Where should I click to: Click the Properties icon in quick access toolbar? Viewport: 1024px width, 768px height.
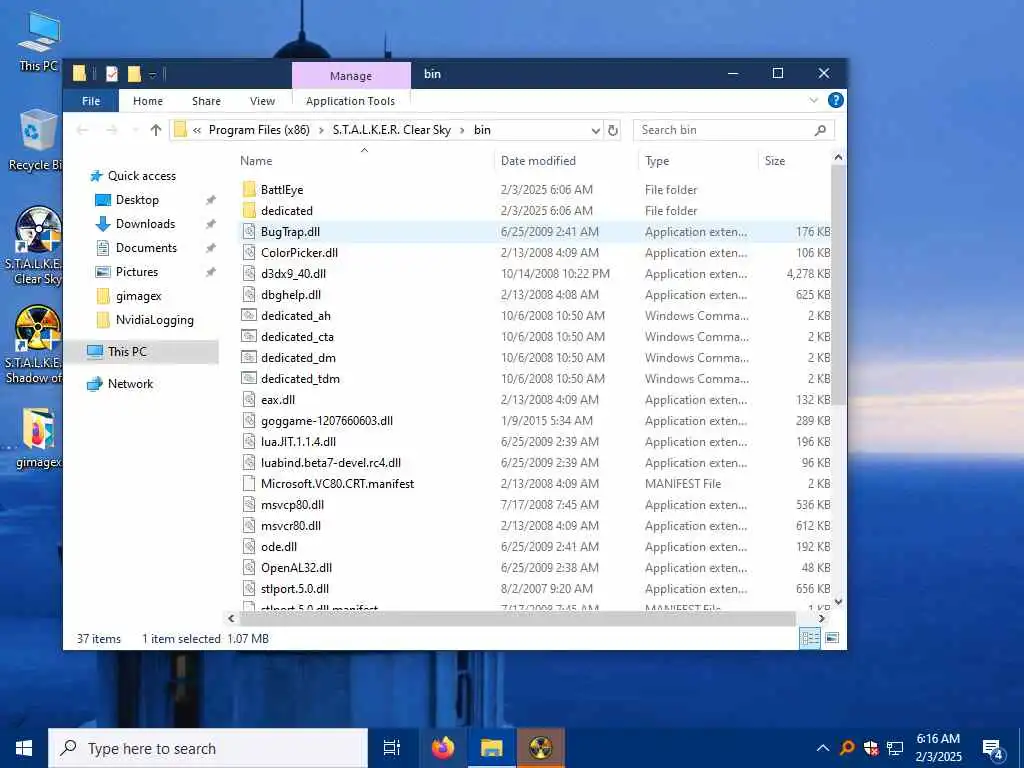pos(112,74)
